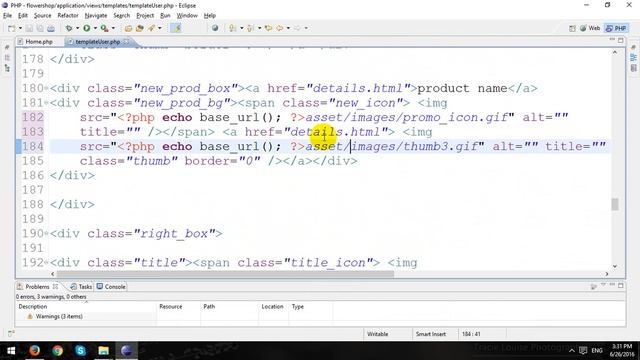Open the Source menu
This screenshot has width=640, height=360.
click(42, 16)
